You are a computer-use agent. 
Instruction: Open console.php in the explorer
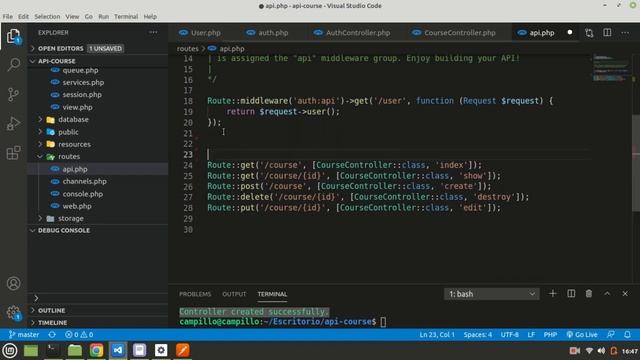(98, 194)
